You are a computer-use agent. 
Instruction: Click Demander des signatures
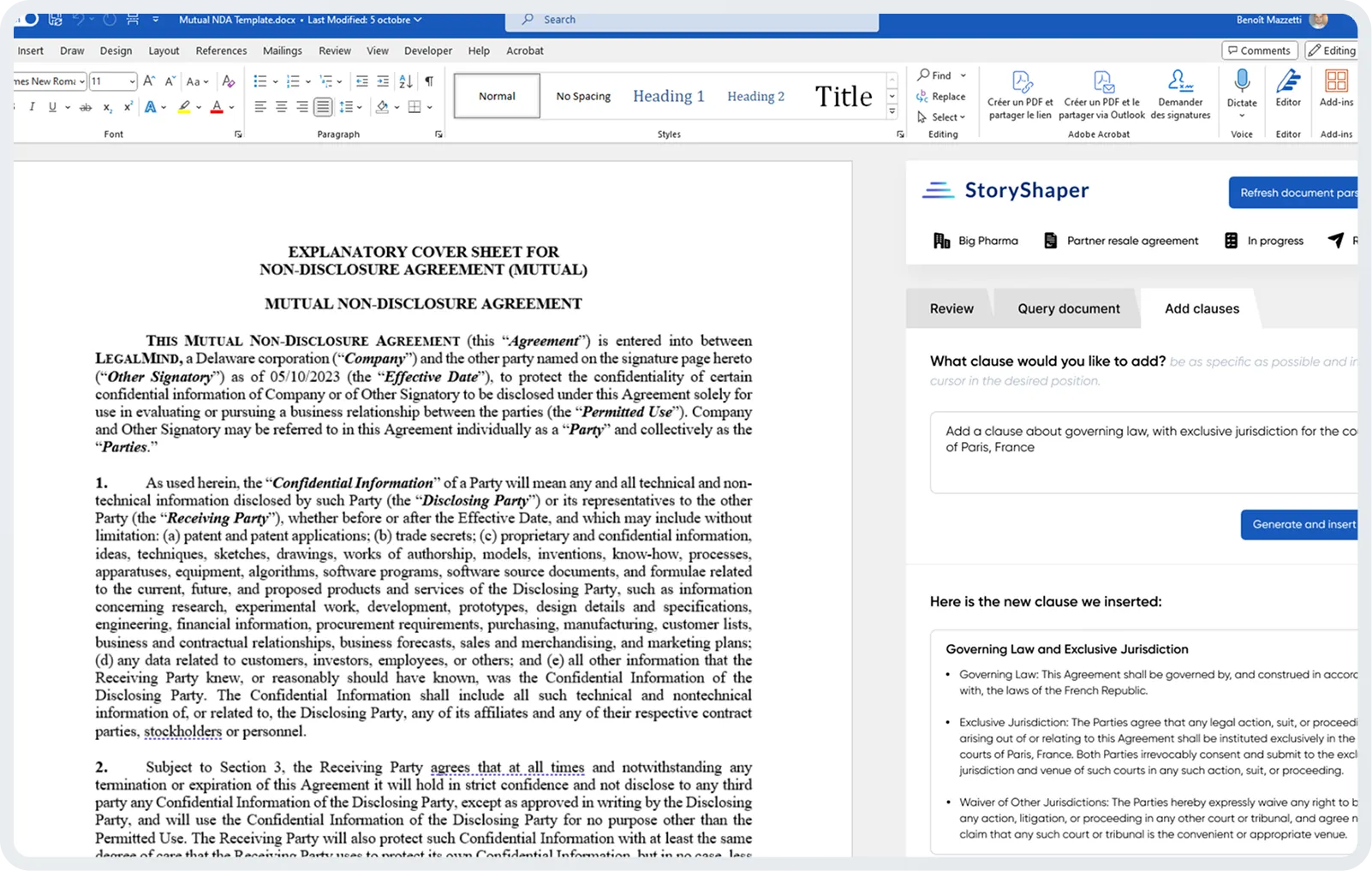pos(1180,95)
